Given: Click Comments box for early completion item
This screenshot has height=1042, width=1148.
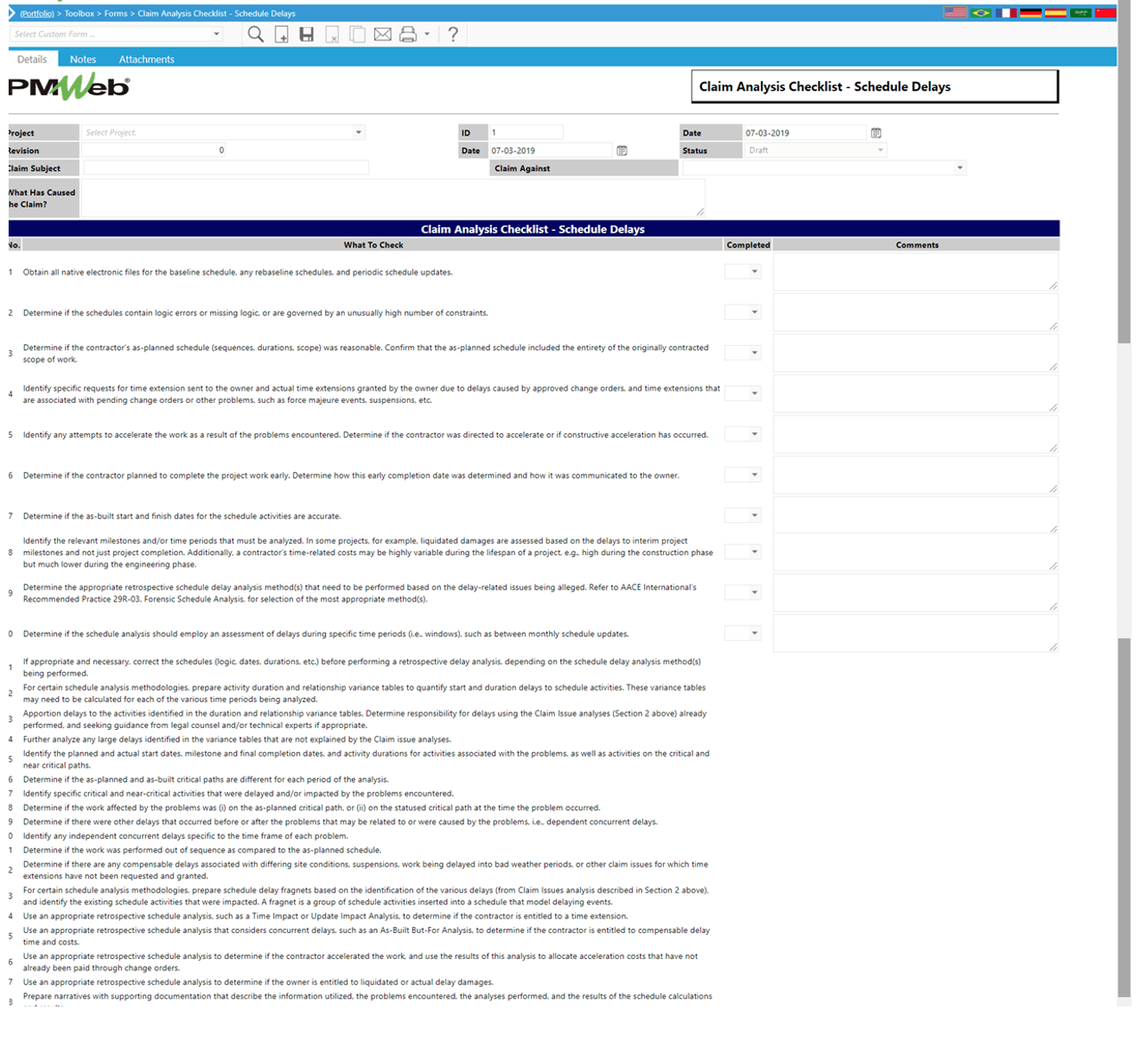Looking at the screenshot, I should (915, 475).
